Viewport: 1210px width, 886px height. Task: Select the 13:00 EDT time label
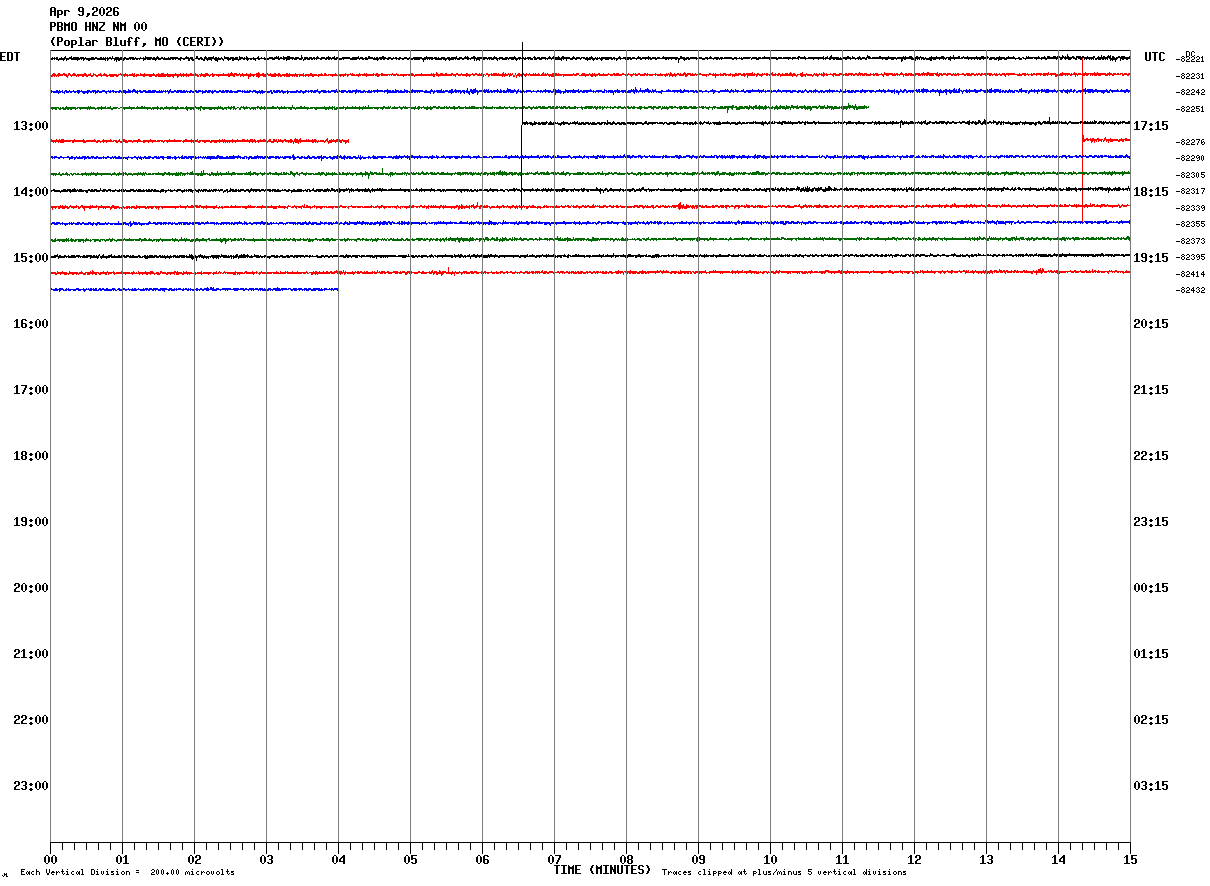click(x=31, y=126)
